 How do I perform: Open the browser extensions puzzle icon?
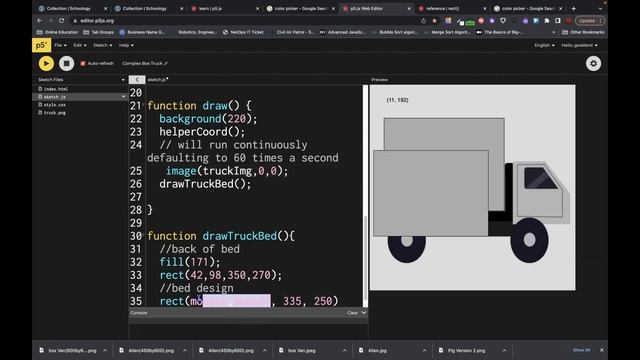547,20
